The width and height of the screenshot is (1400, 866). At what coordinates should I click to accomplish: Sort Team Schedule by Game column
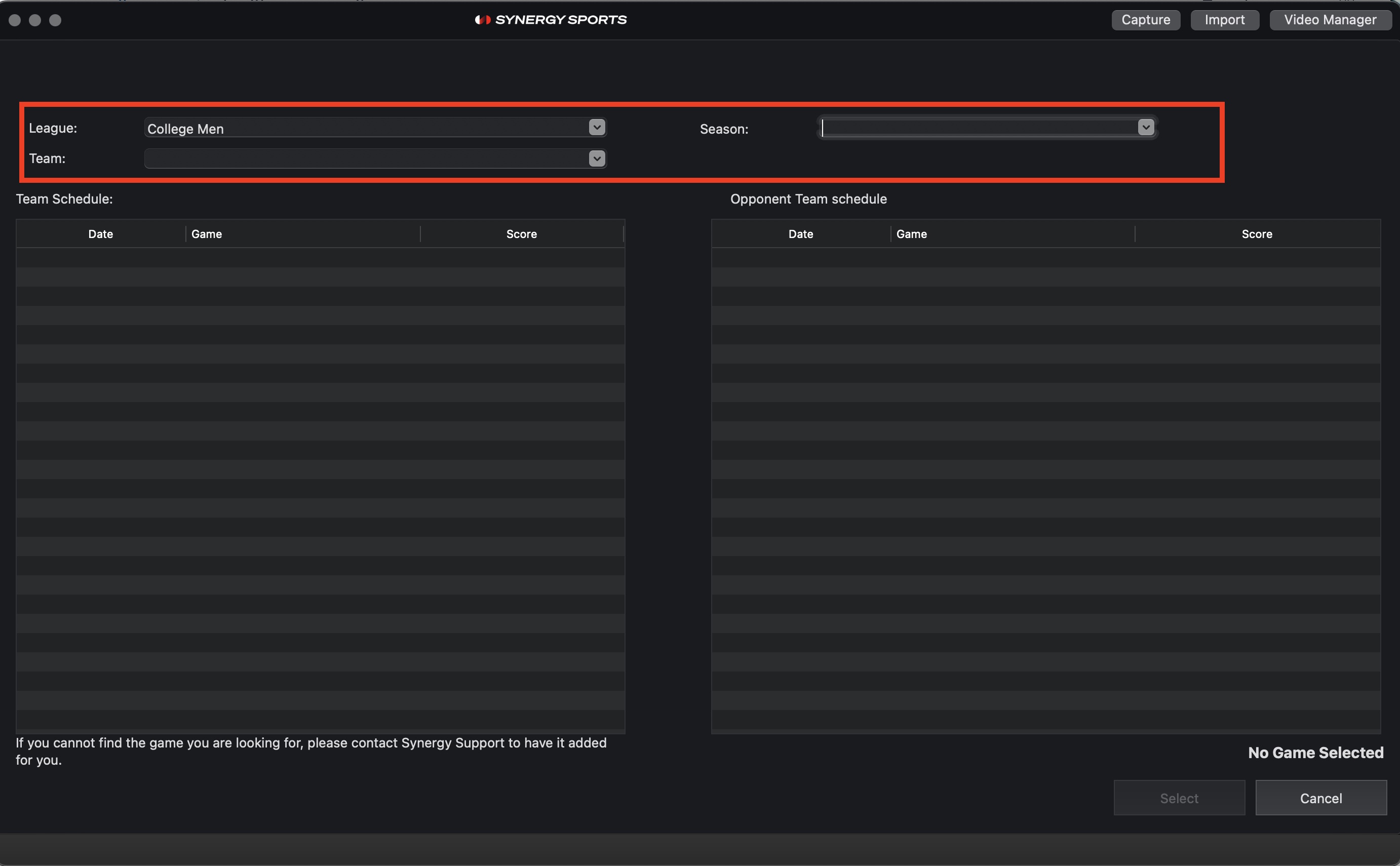pyautogui.click(x=303, y=233)
